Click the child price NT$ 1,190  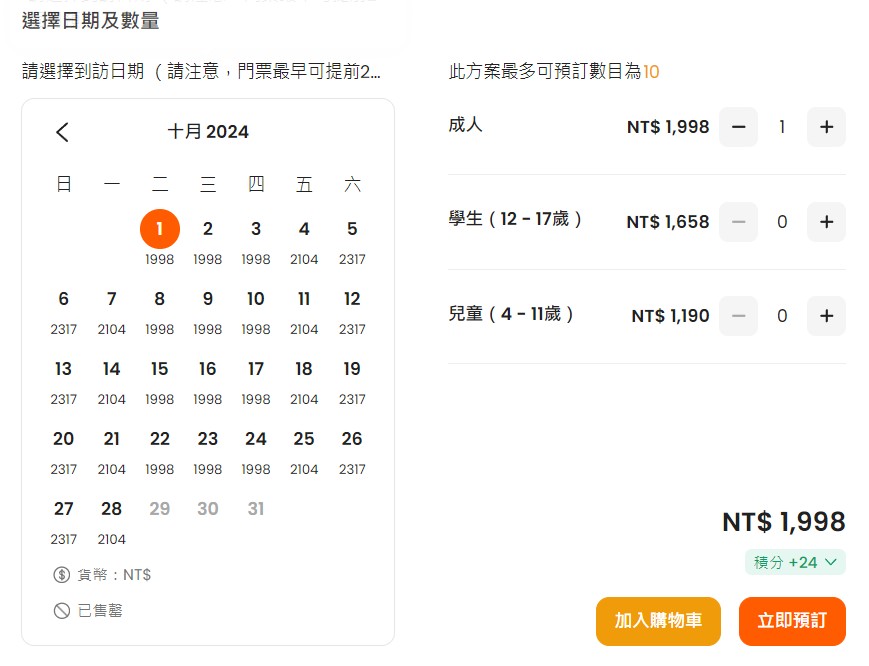(671, 316)
